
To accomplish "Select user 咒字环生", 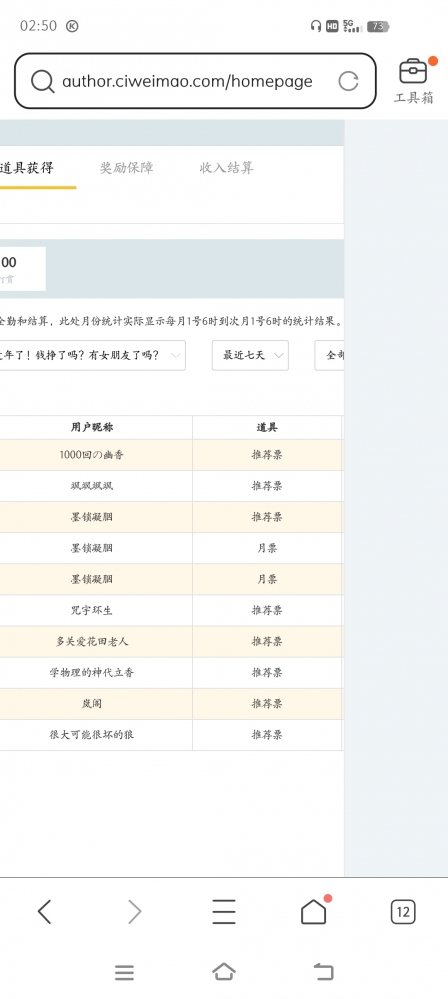I will (92, 610).
